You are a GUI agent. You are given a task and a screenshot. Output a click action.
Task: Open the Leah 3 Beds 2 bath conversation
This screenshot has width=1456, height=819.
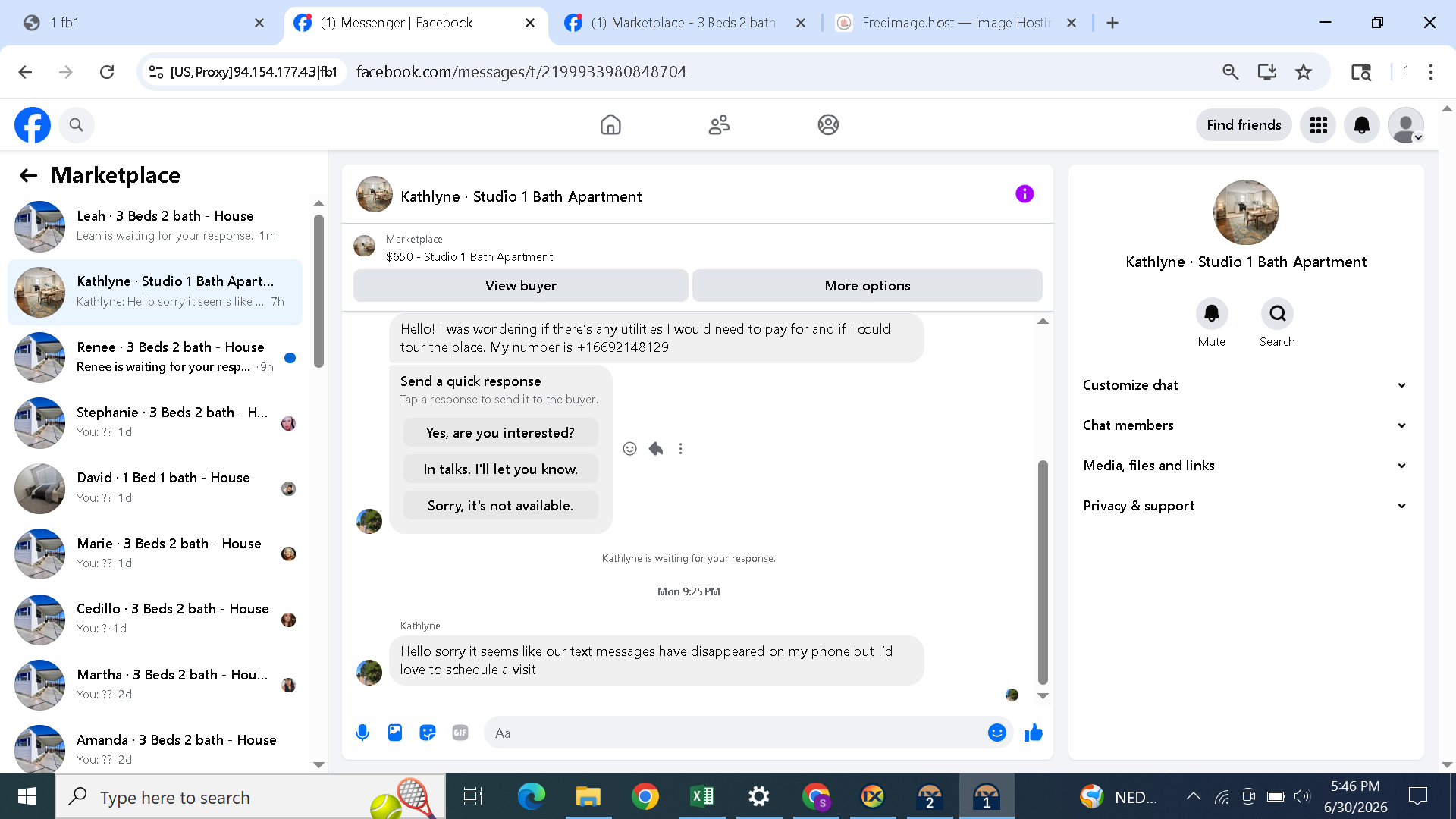[x=155, y=226]
